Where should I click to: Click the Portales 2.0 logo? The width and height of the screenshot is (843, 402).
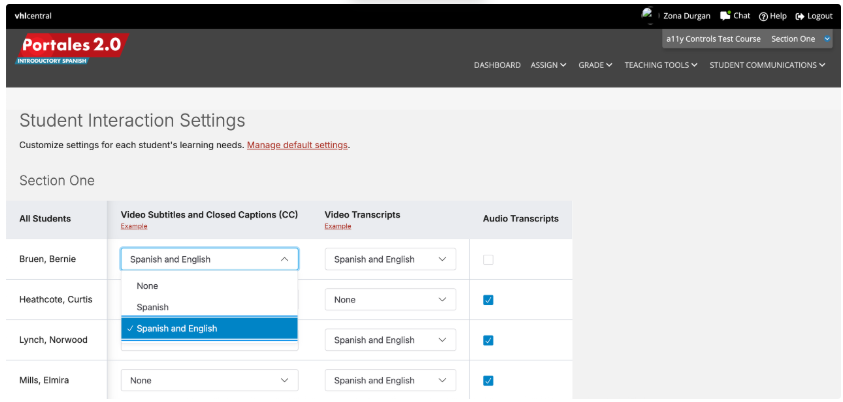[73, 49]
